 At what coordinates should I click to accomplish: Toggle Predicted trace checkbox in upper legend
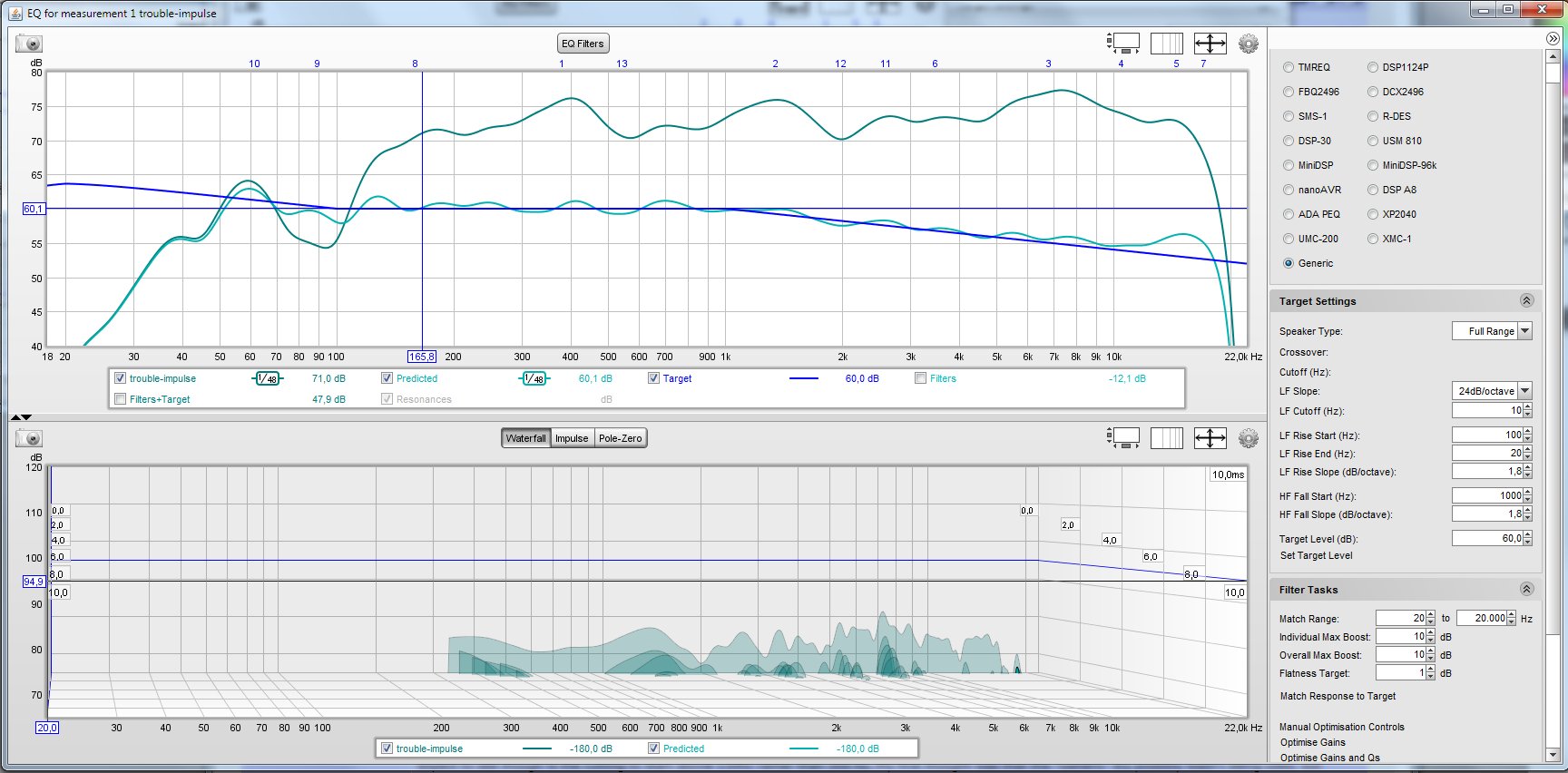(x=387, y=378)
